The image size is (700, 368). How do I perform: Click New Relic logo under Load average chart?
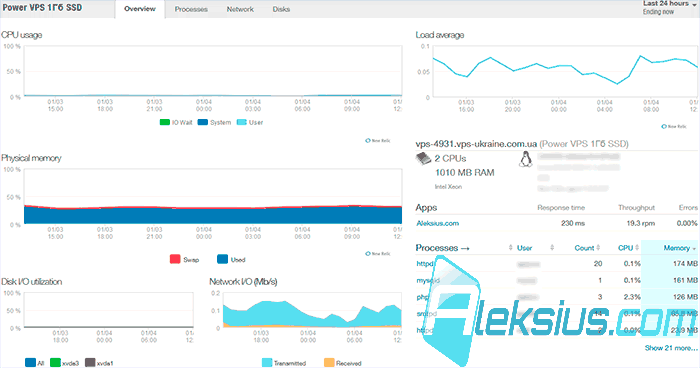[x=674, y=126]
